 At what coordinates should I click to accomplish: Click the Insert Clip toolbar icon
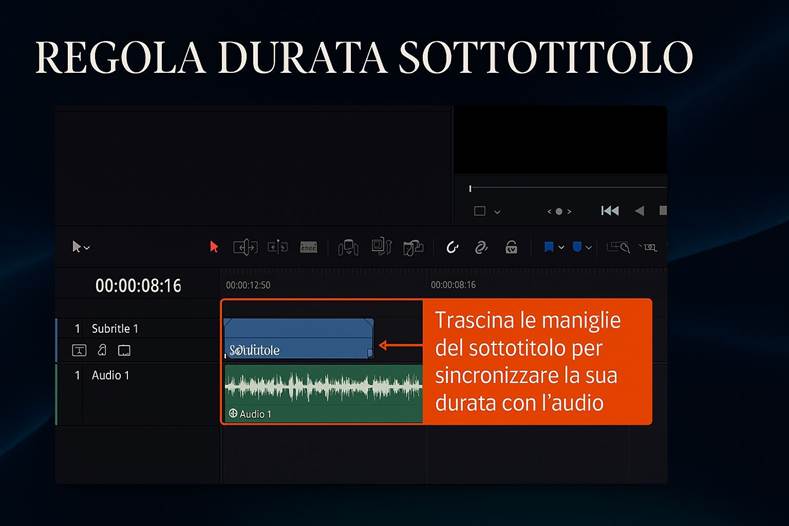click(348, 248)
